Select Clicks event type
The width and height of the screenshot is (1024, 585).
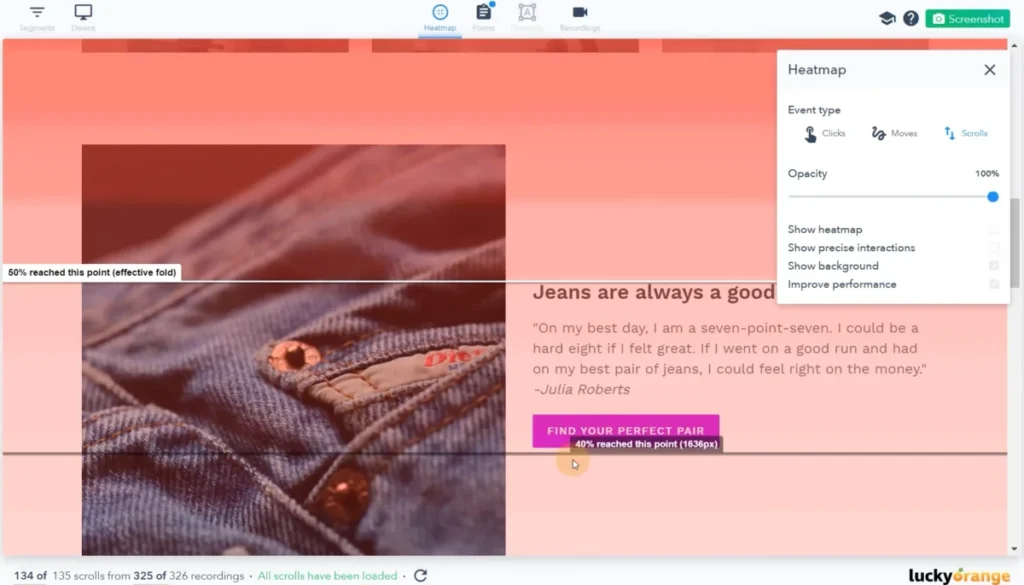point(825,133)
